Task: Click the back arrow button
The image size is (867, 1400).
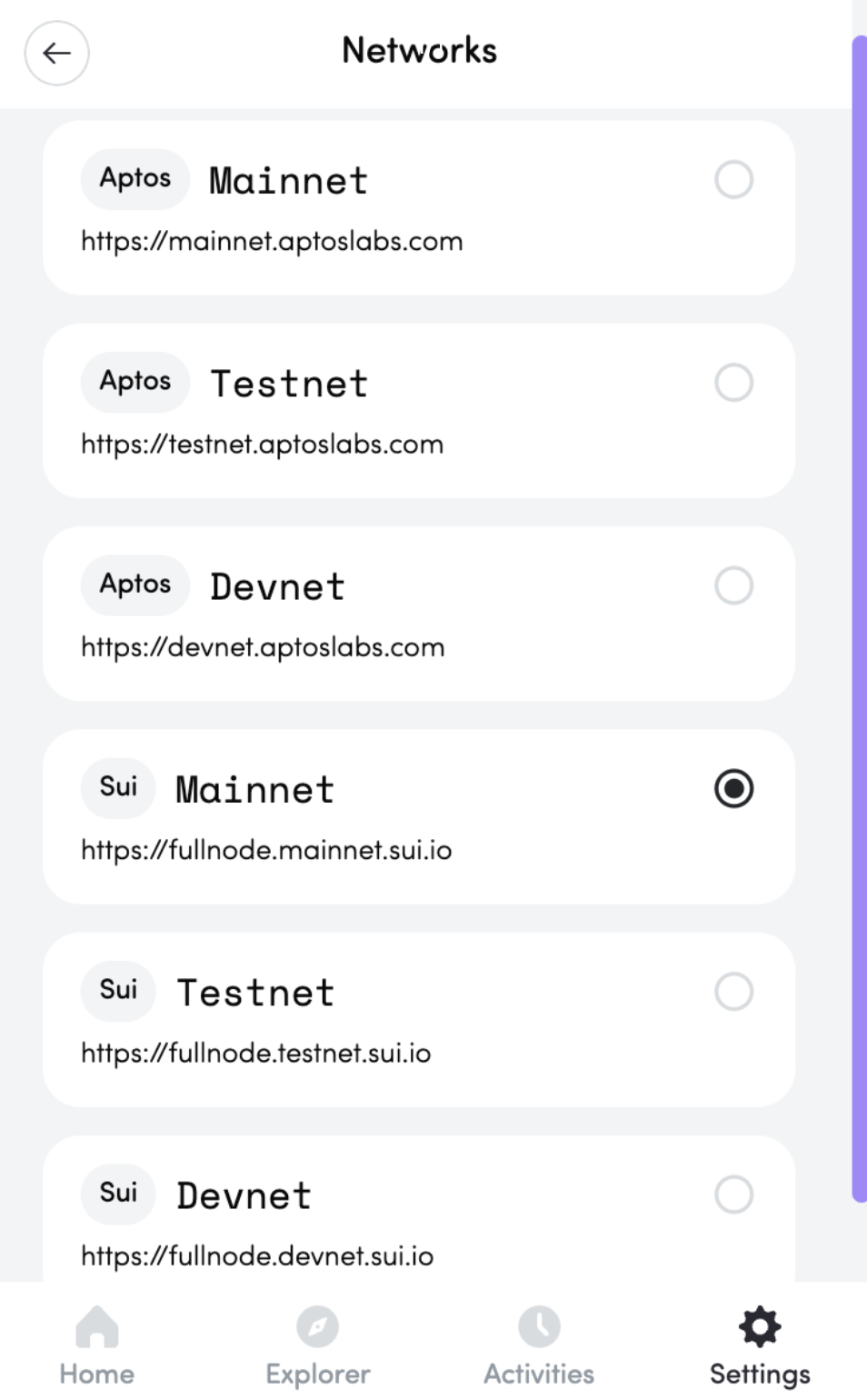Action: (x=56, y=53)
